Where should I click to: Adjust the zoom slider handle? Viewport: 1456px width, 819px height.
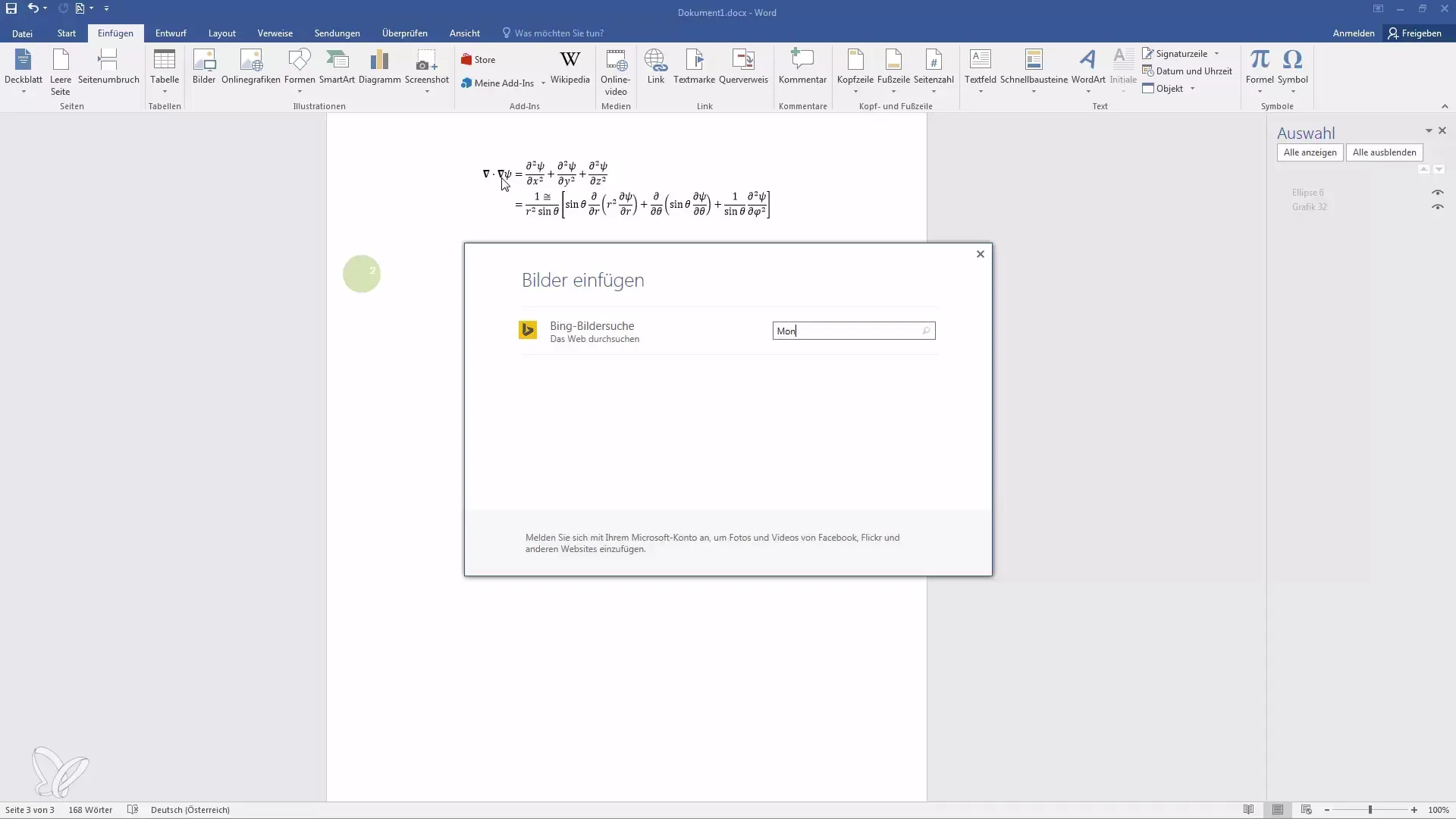coord(1370,810)
